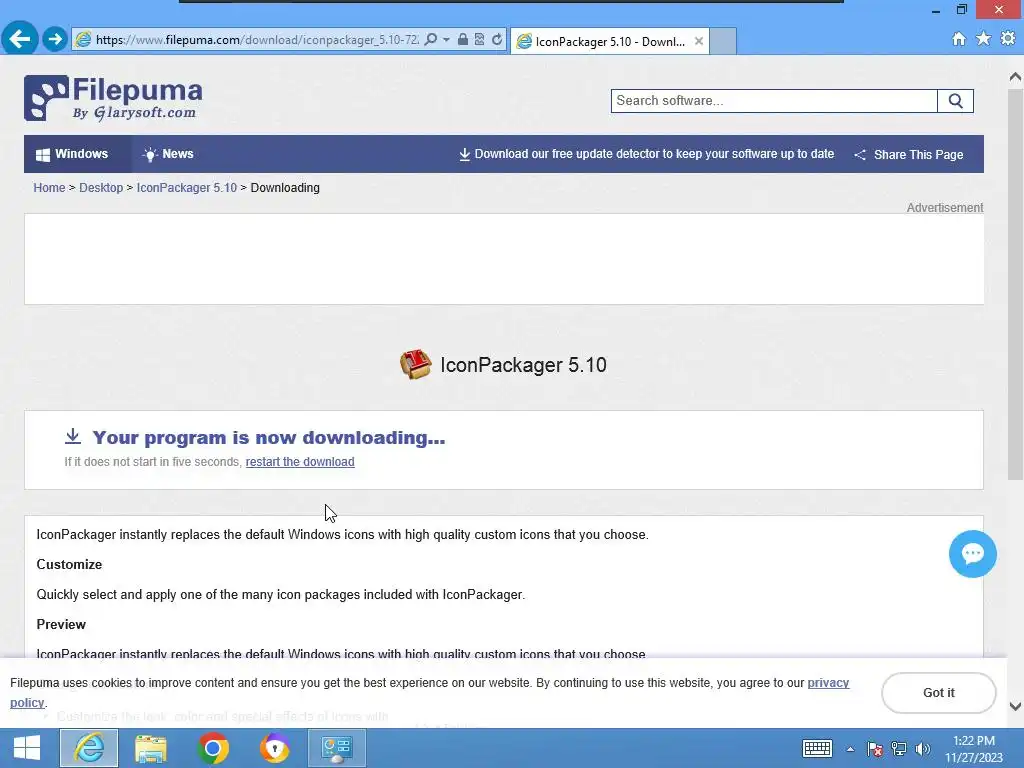Click the Customize heading text

(69, 564)
